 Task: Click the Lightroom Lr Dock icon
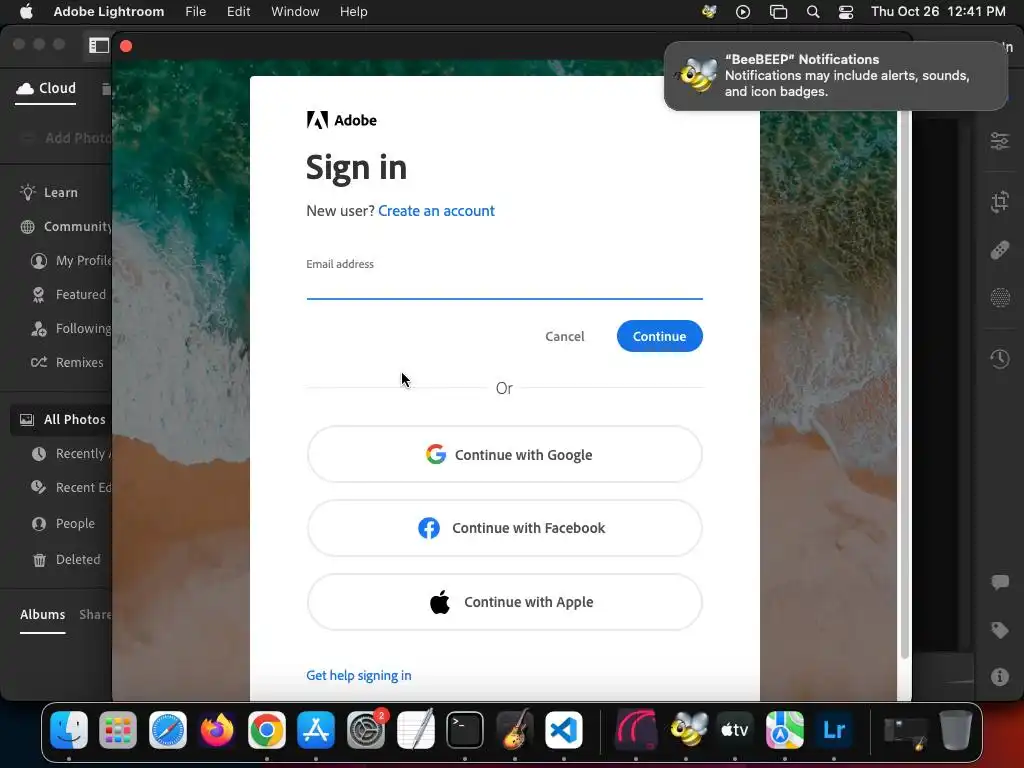pos(834,729)
